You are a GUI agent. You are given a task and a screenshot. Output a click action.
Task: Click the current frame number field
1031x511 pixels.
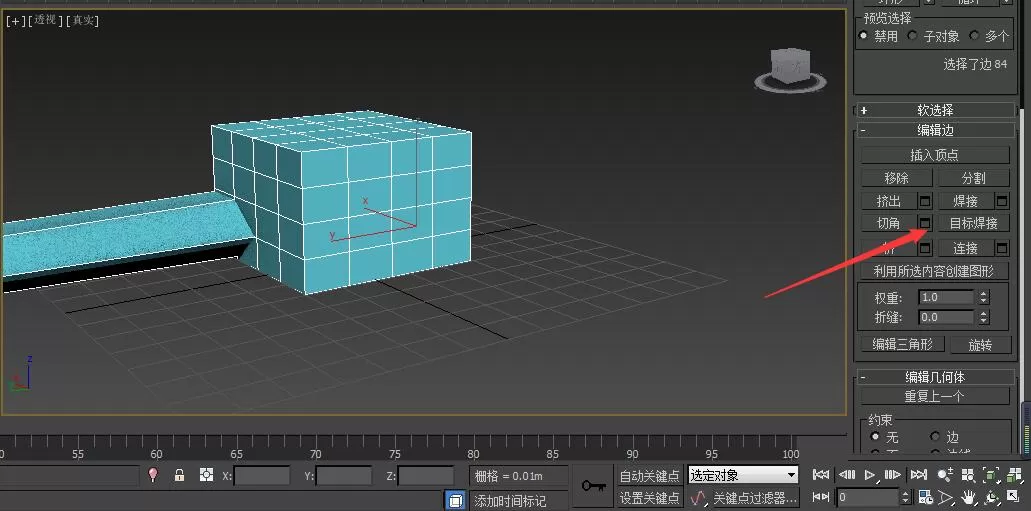coord(867,497)
